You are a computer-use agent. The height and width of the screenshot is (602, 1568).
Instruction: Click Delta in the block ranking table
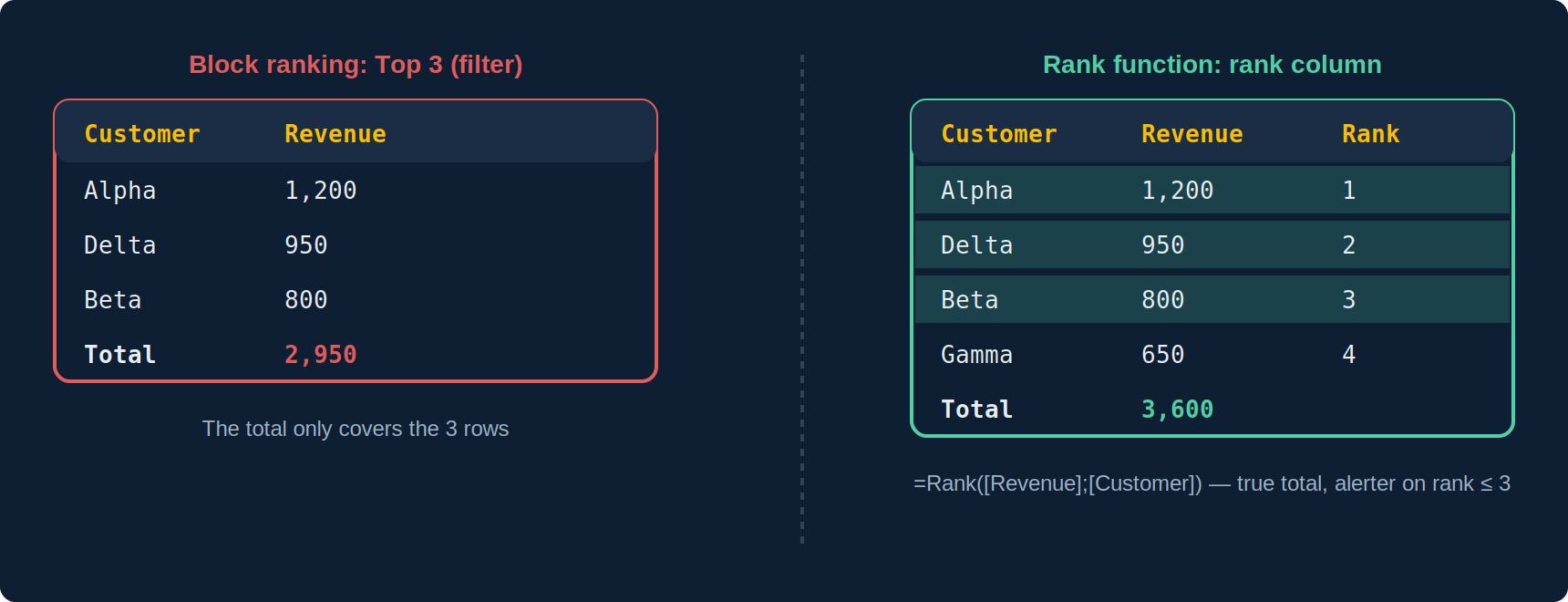coord(120,245)
